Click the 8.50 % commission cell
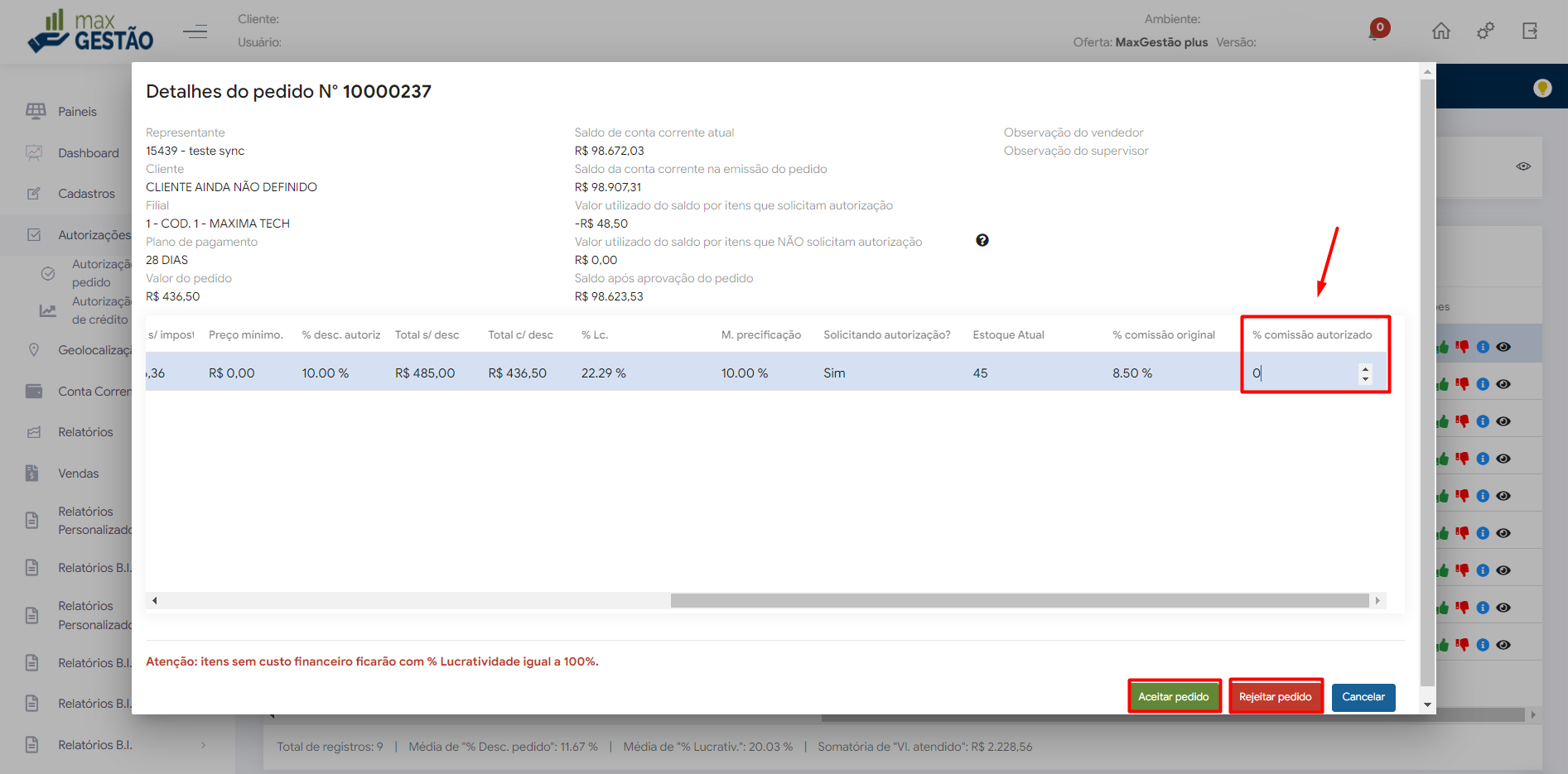This screenshot has height=774, width=1568. [1132, 373]
